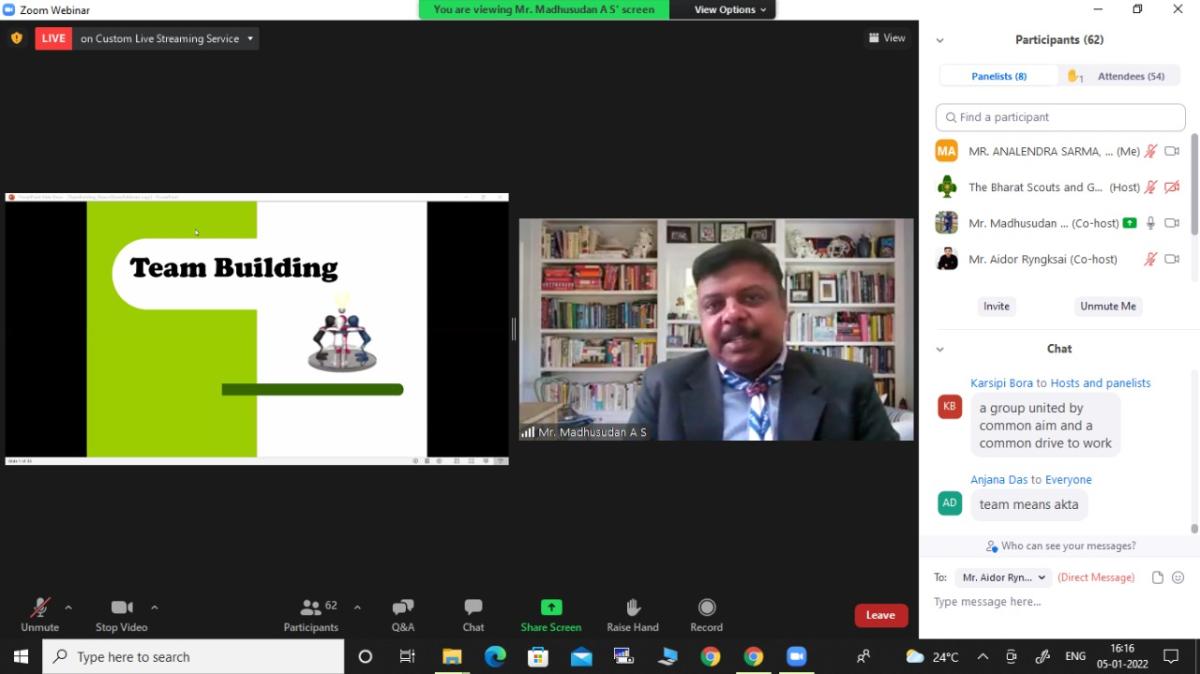Open Zoom from the Windows taskbar

coord(796,657)
